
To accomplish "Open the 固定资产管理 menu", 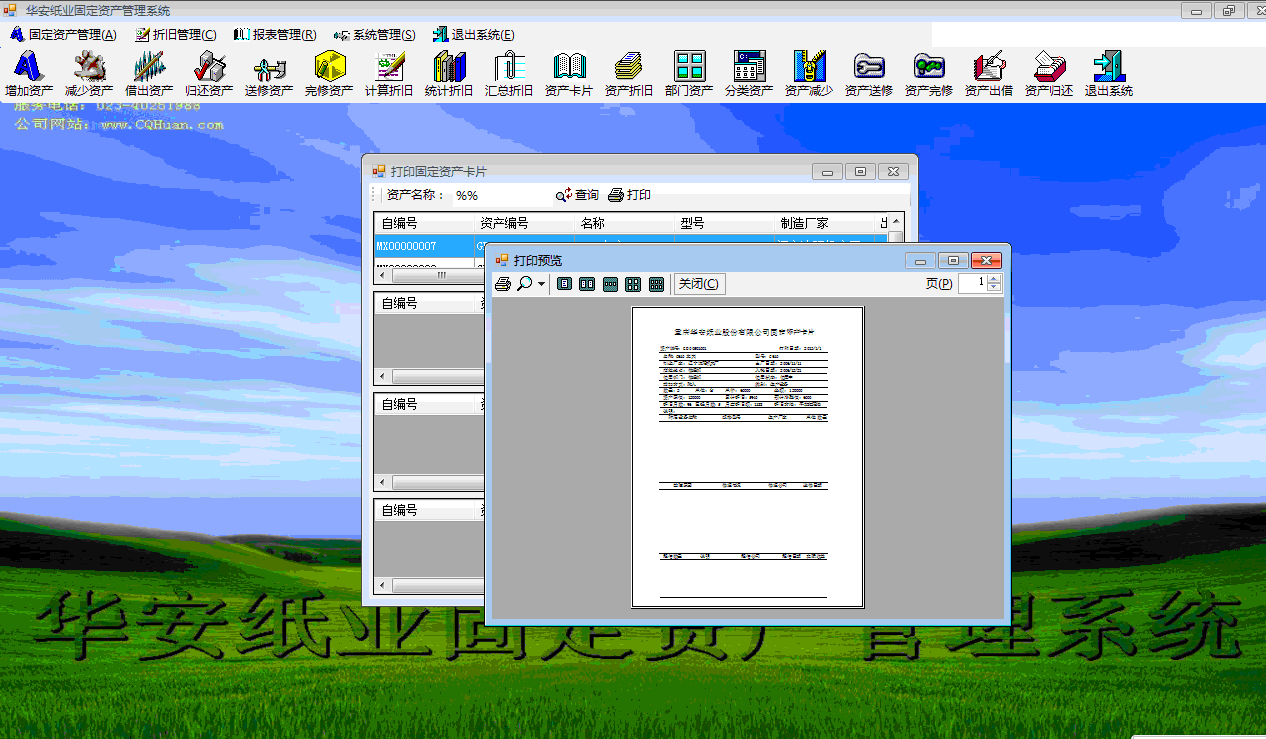I will point(64,34).
